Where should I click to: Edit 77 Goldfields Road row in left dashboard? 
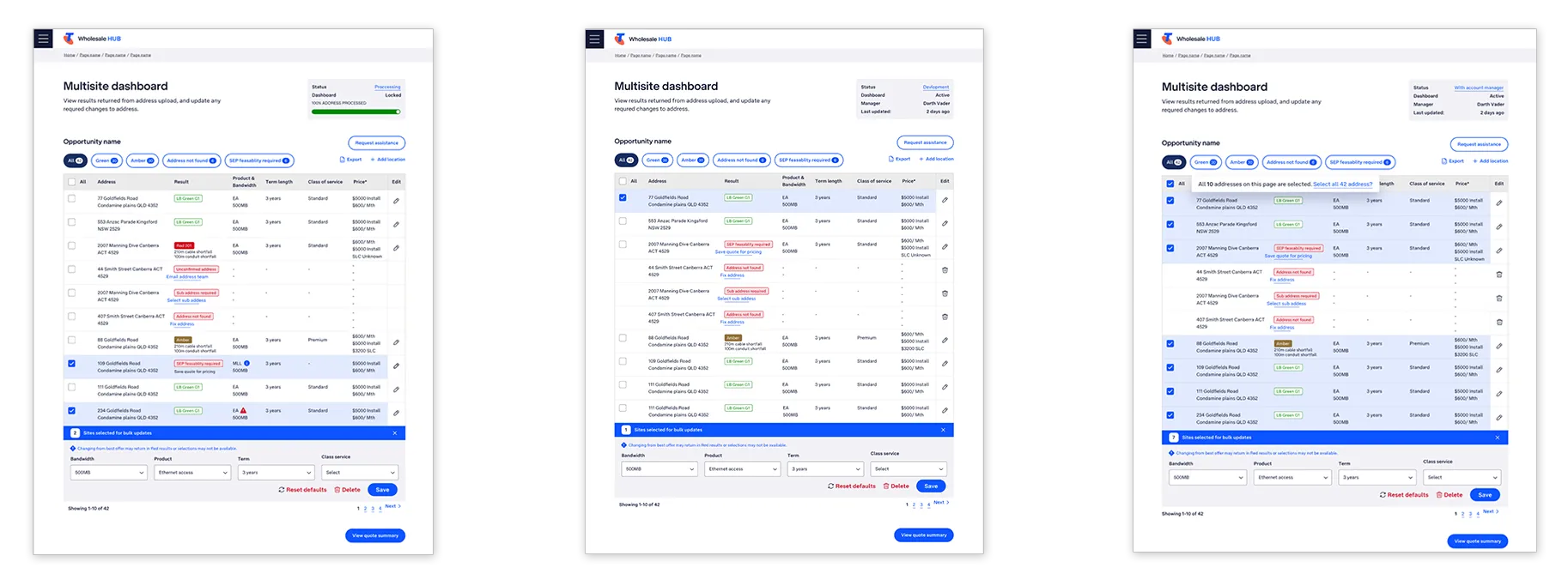coord(396,201)
